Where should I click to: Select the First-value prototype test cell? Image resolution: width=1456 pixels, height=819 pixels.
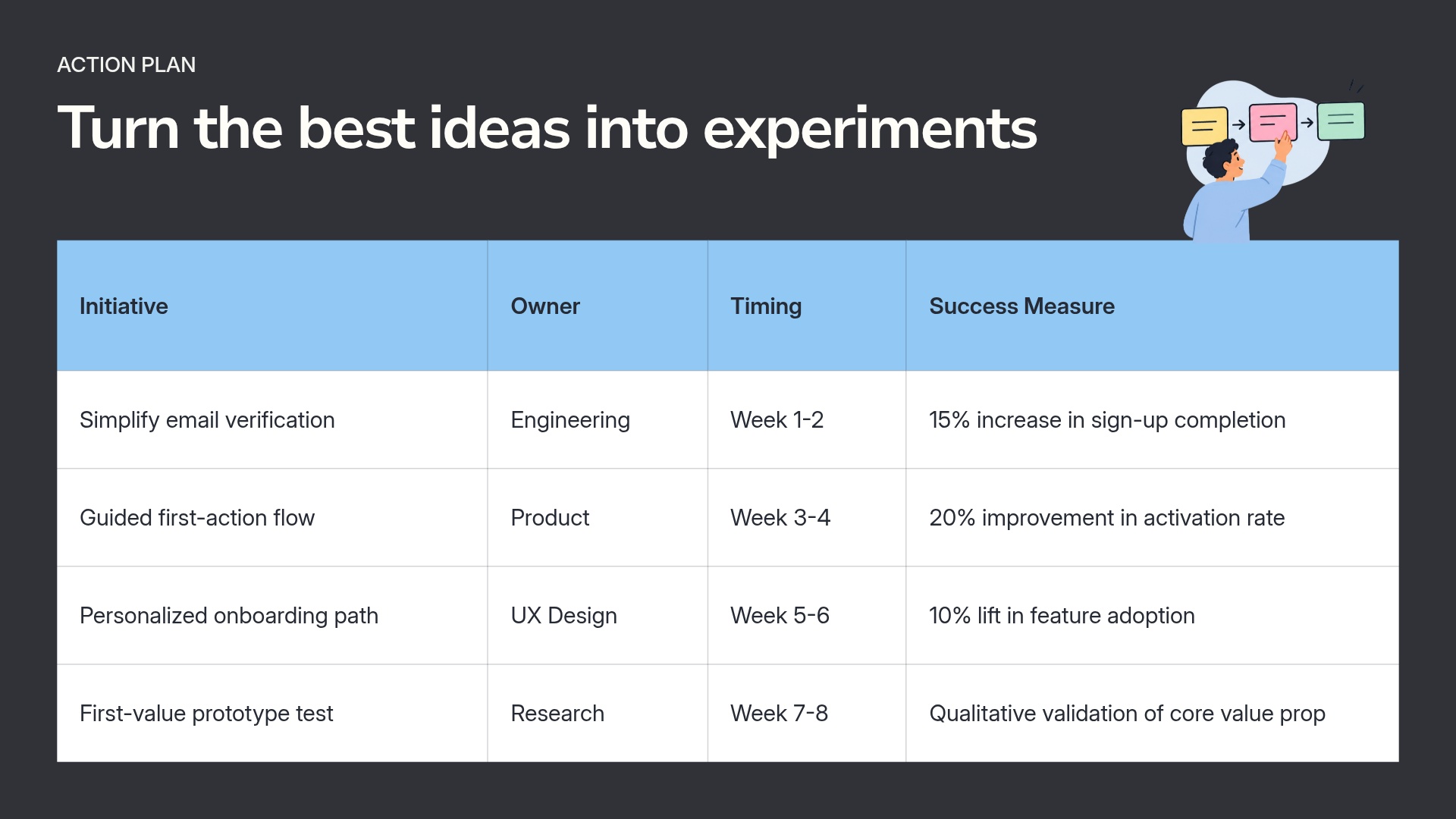(272, 714)
